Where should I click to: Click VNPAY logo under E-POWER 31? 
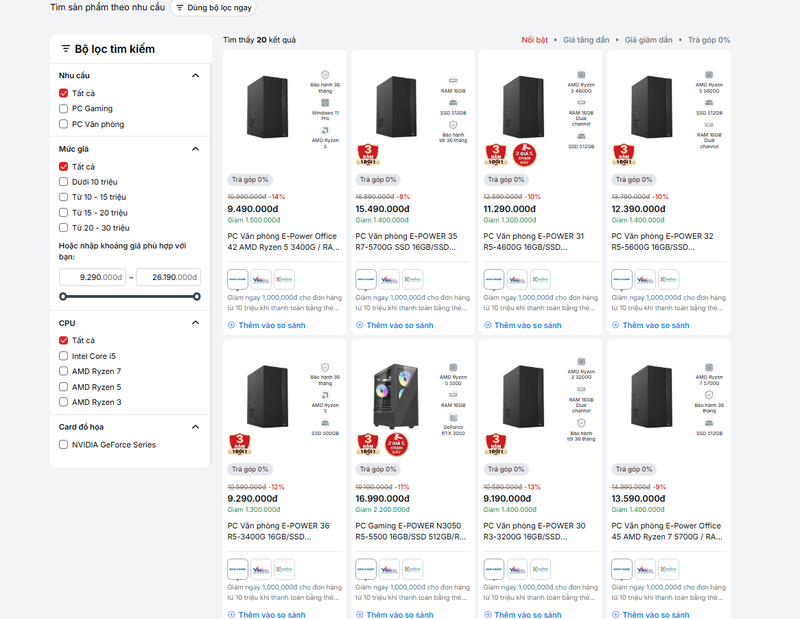point(517,279)
